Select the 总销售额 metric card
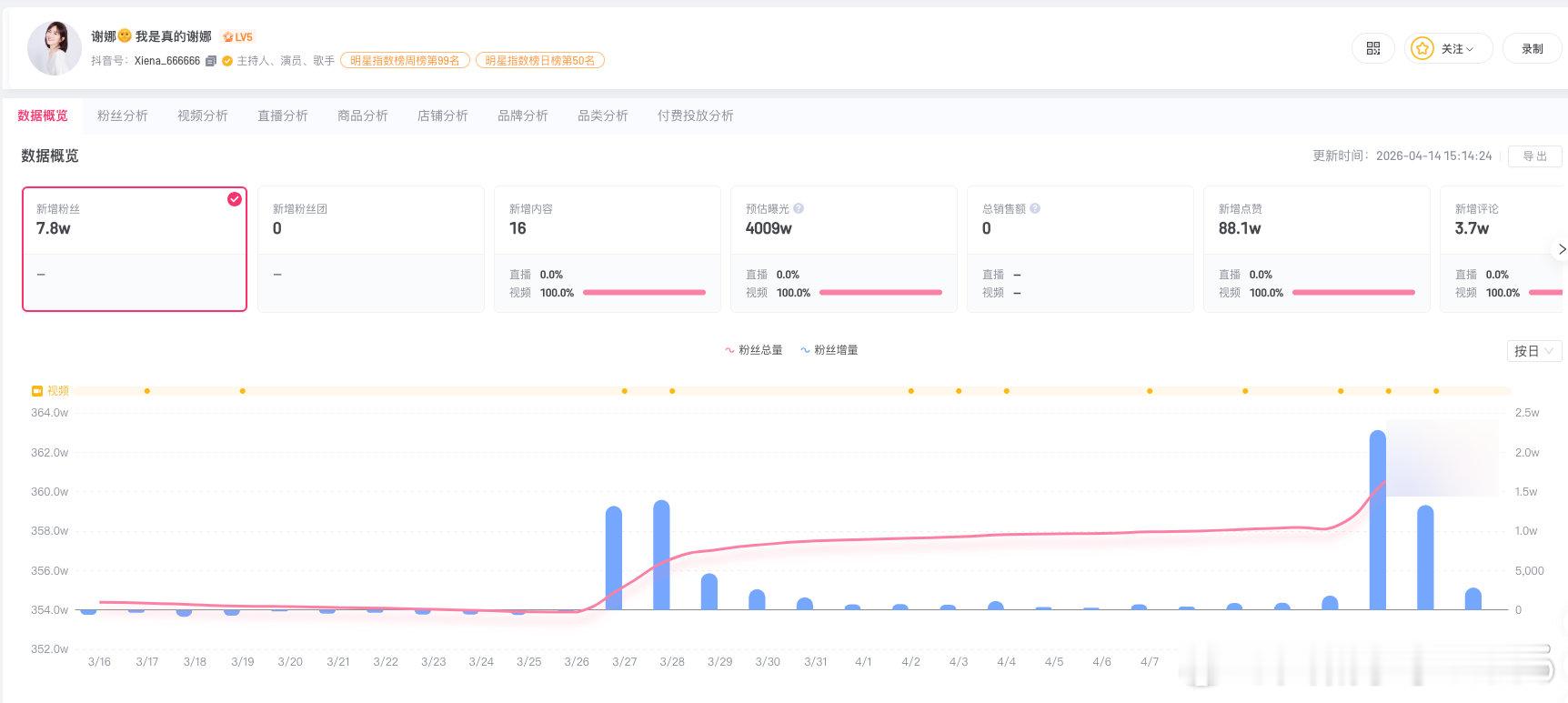 tap(1081, 249)
